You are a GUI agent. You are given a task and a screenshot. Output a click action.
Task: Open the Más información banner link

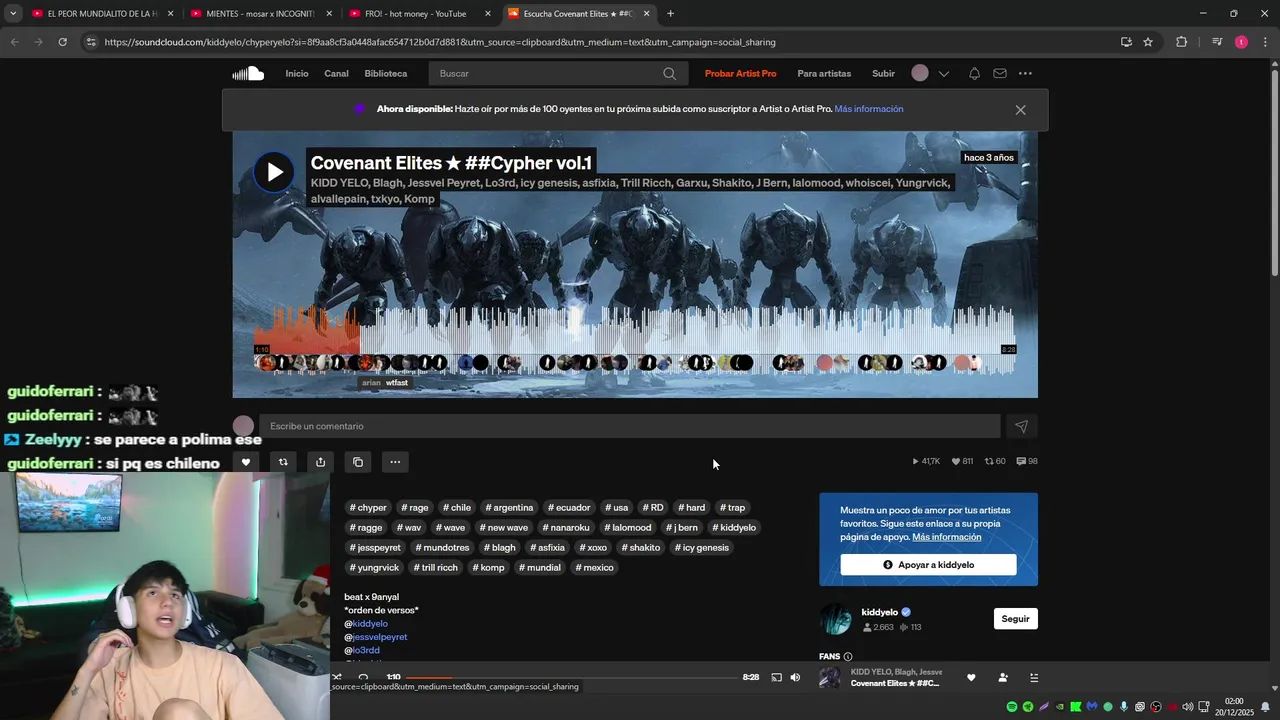click(869, 109)
